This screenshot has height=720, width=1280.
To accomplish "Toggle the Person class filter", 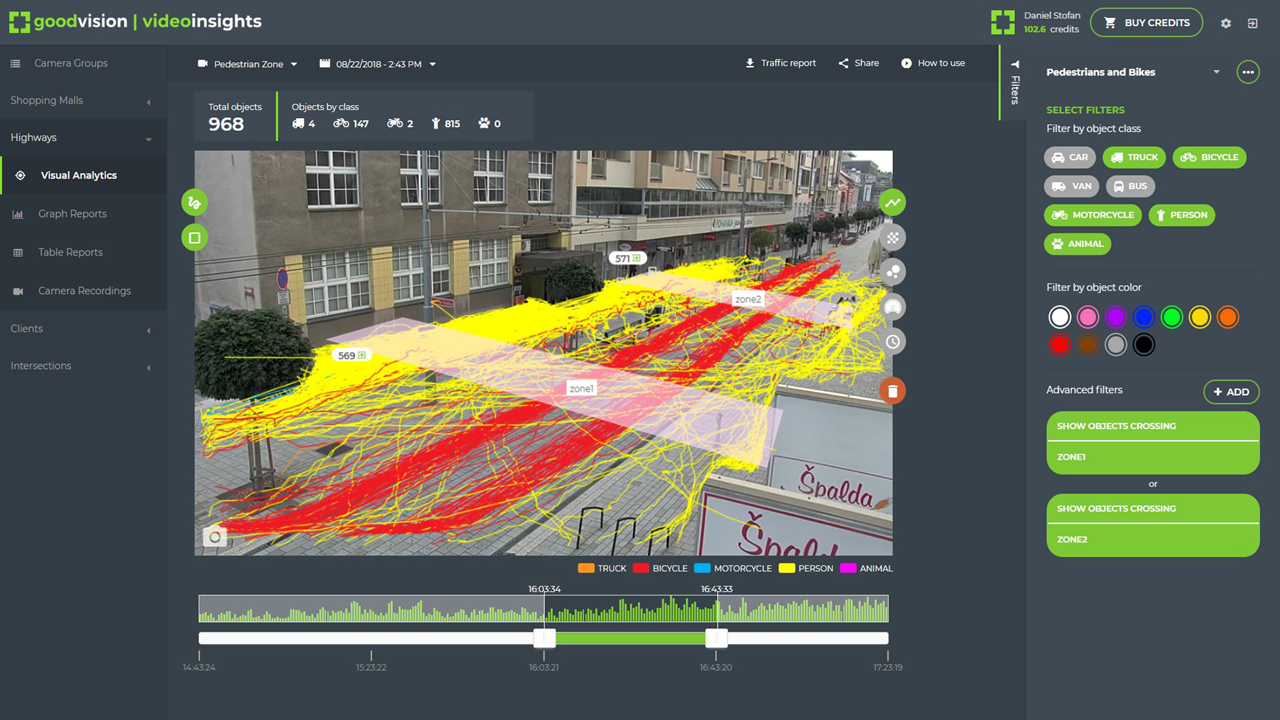I will click(1180, 215).
